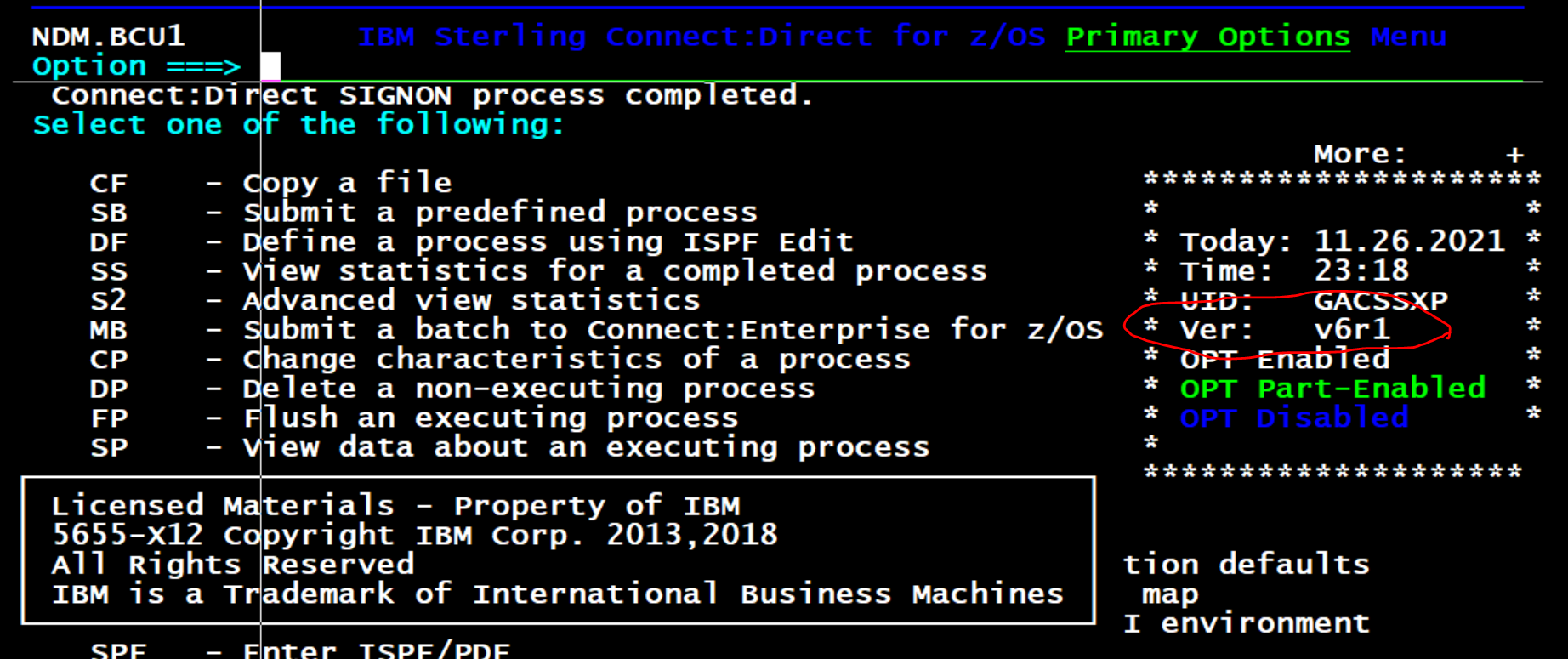Select CP Change characteristics of a process
The image size is (1568, 659).
click(x=108, y=360)
